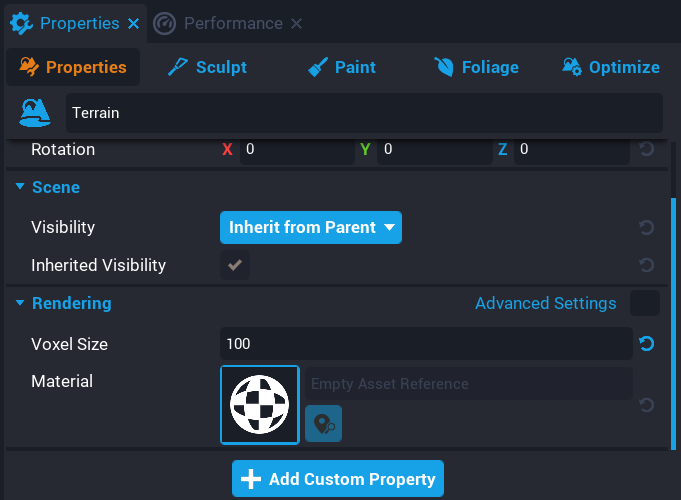Click the asset picker icon under Material
This screenshot has height=500, width=681.
[323, 423]
